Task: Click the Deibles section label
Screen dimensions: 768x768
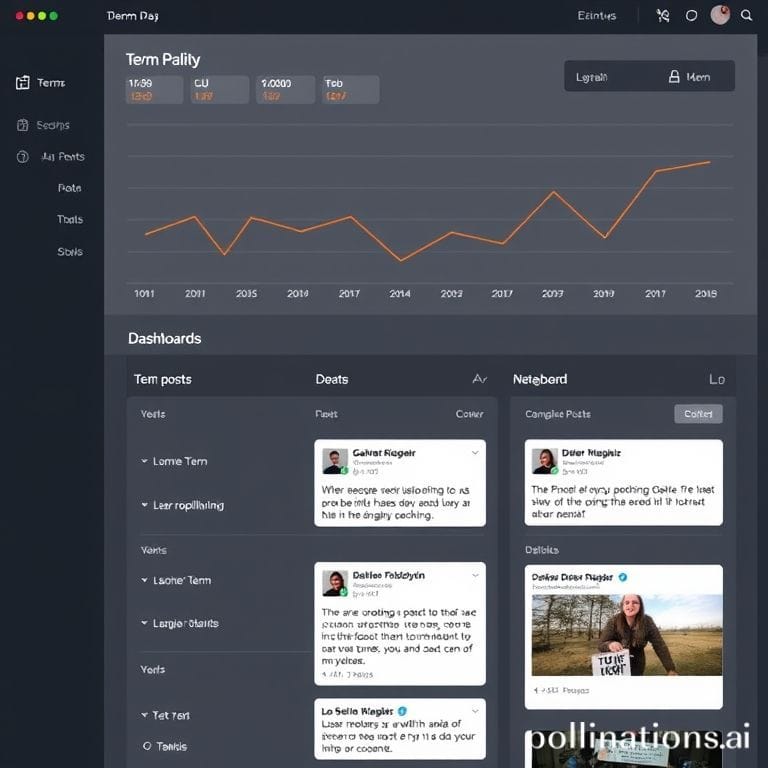Action: point(542,550)
